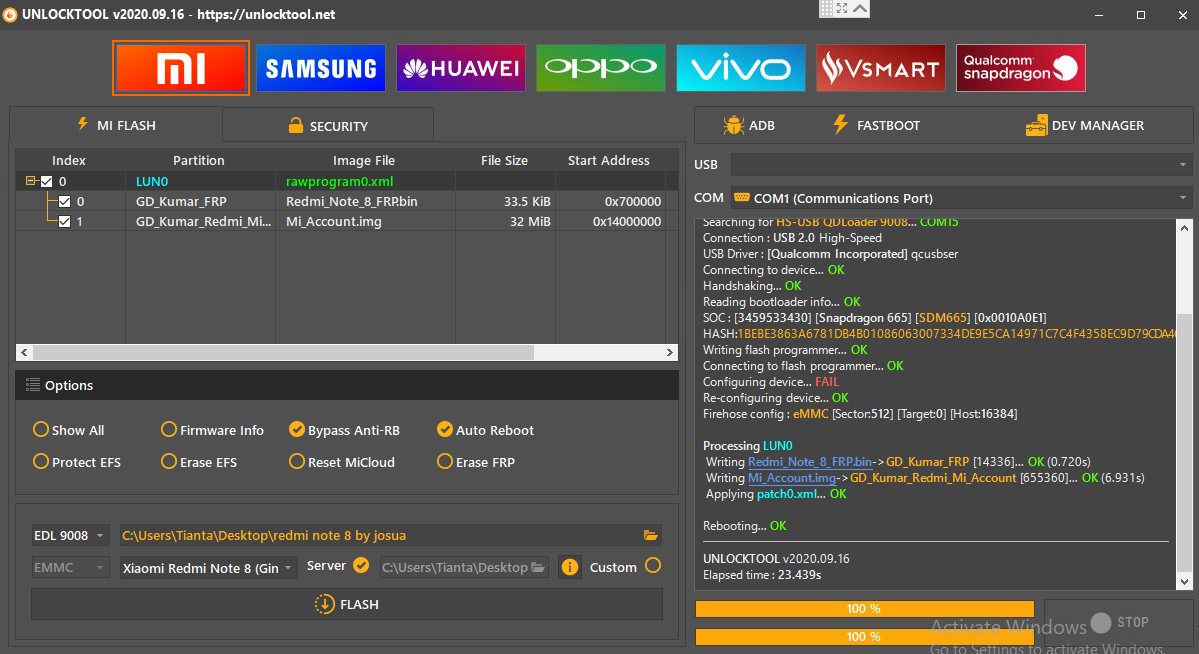Click the firmware folder browse icon
Screen dimensions: 1199x654
pos(651,535)
